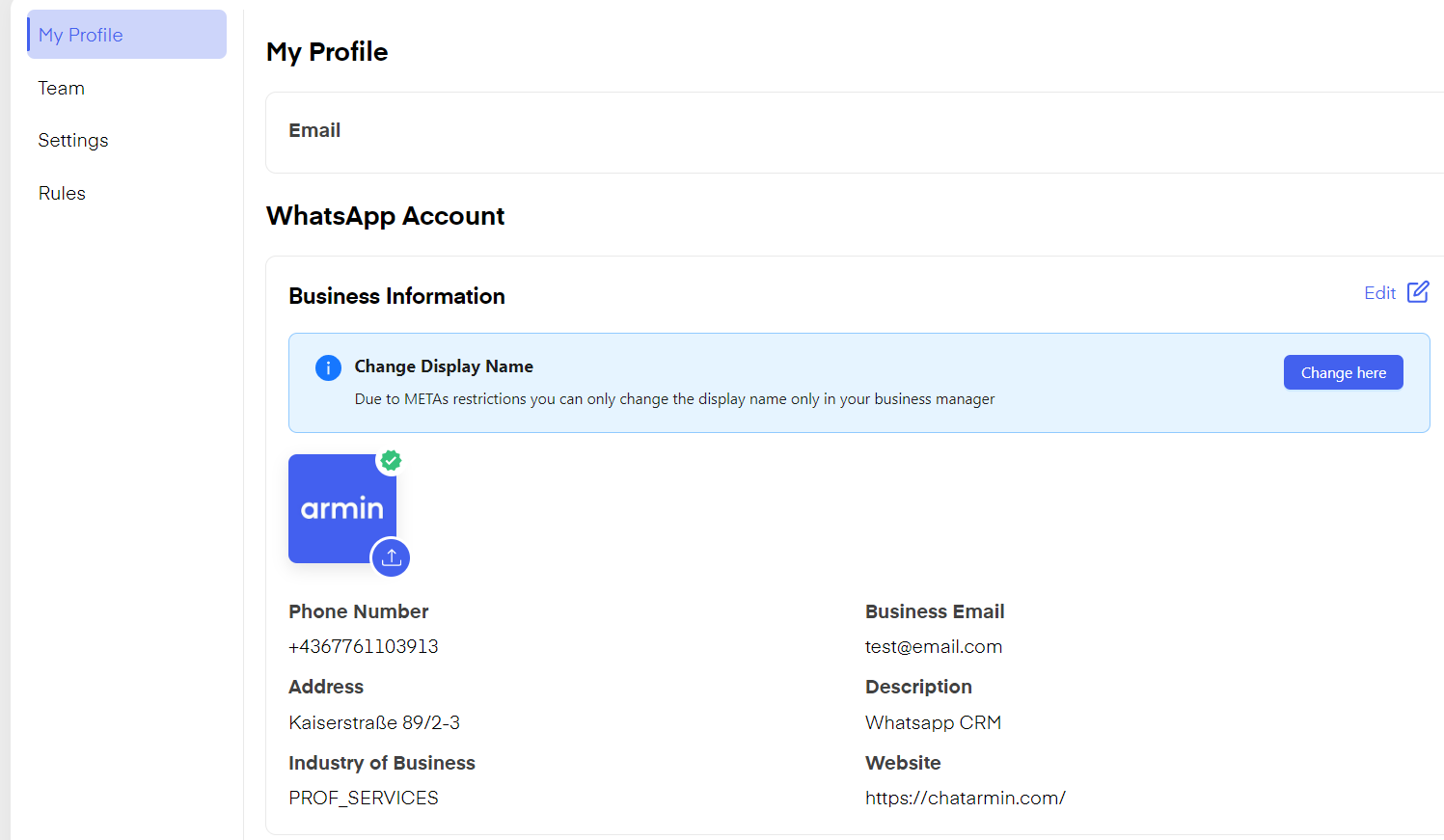Click the Kaiserstraße 89/2-3 address text
The height and width of the screenshot is (840, 1444).
[374, 722]
